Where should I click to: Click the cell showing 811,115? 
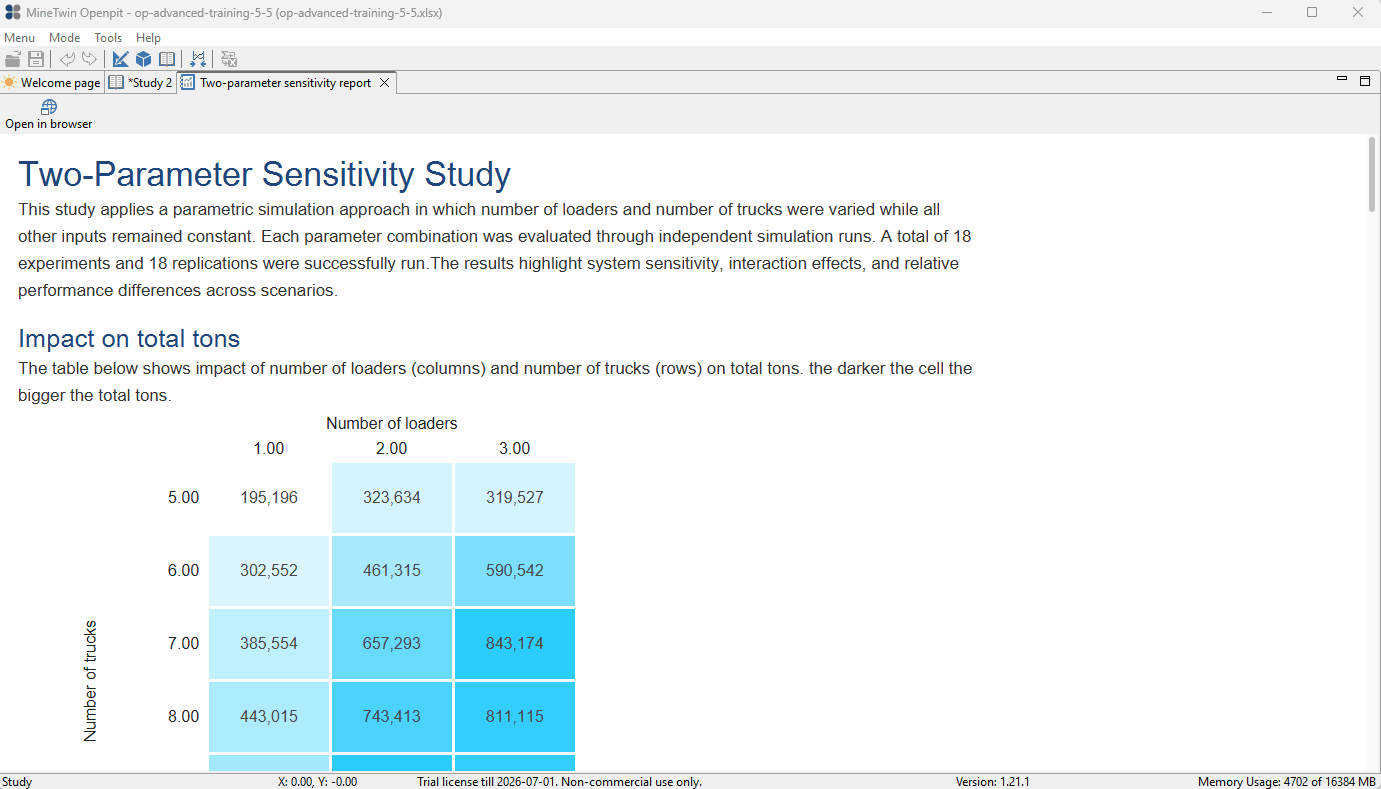pyautogui.click(x=515, y=716)
